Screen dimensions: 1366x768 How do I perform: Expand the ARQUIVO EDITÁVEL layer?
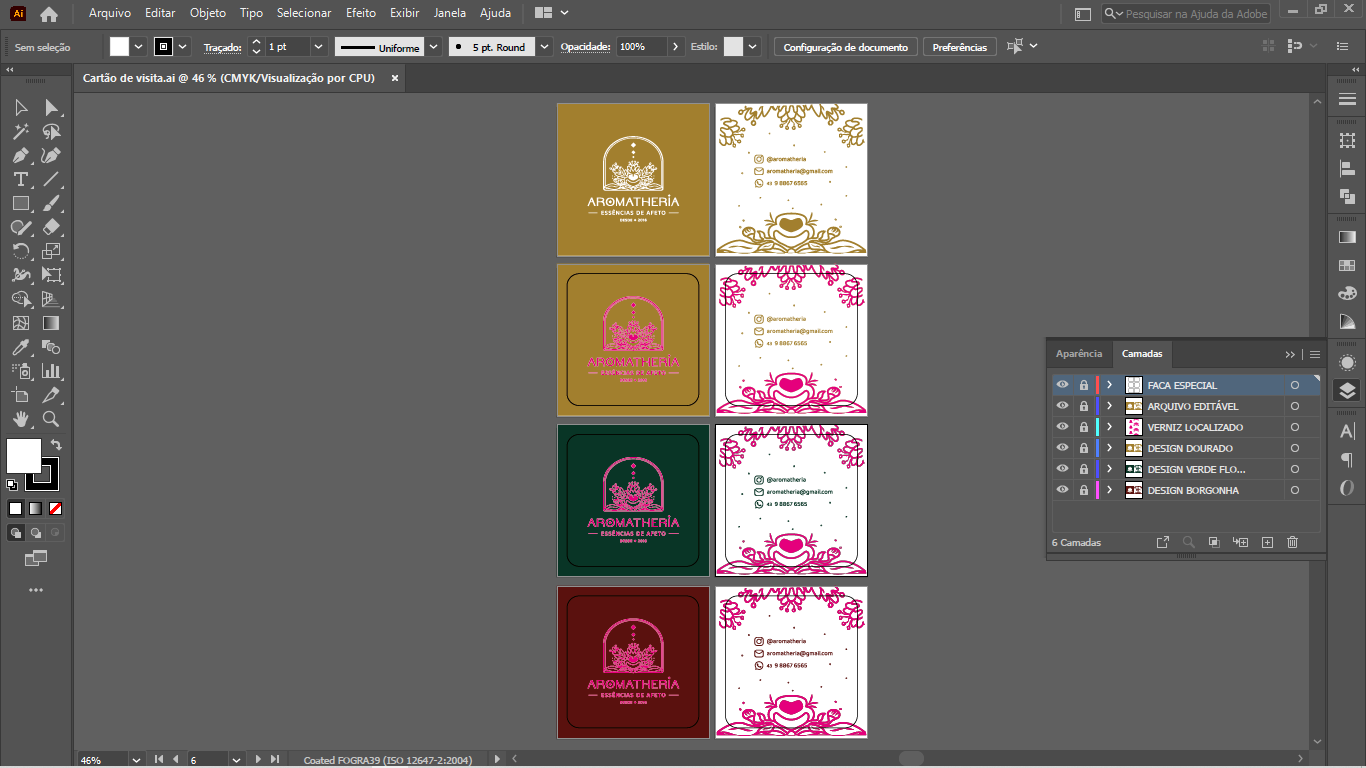click(x=1109, y=406)
